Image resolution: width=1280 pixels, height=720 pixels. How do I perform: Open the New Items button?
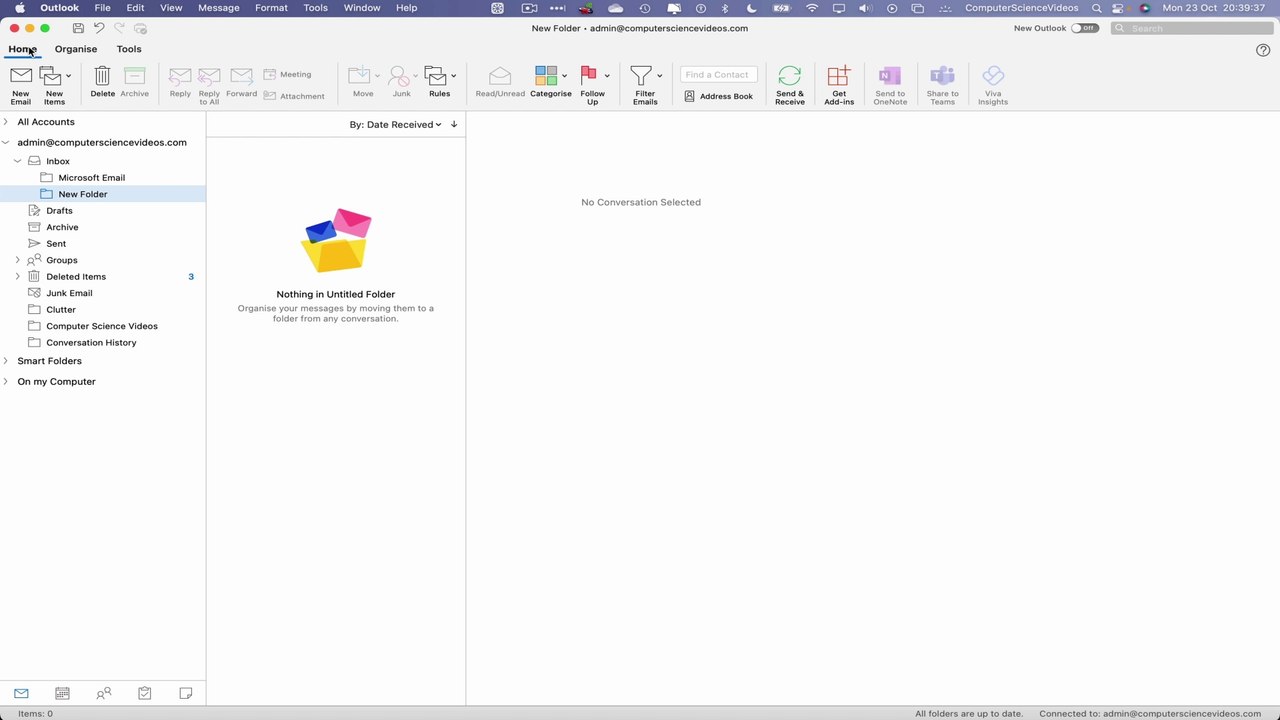coord(52,85)
